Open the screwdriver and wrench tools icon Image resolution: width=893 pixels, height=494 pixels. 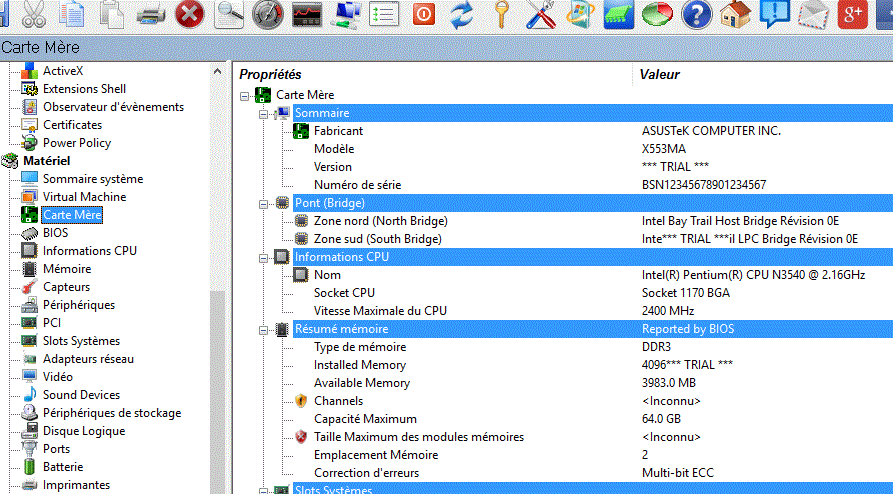pyautogui.click(x=540, y=14)
